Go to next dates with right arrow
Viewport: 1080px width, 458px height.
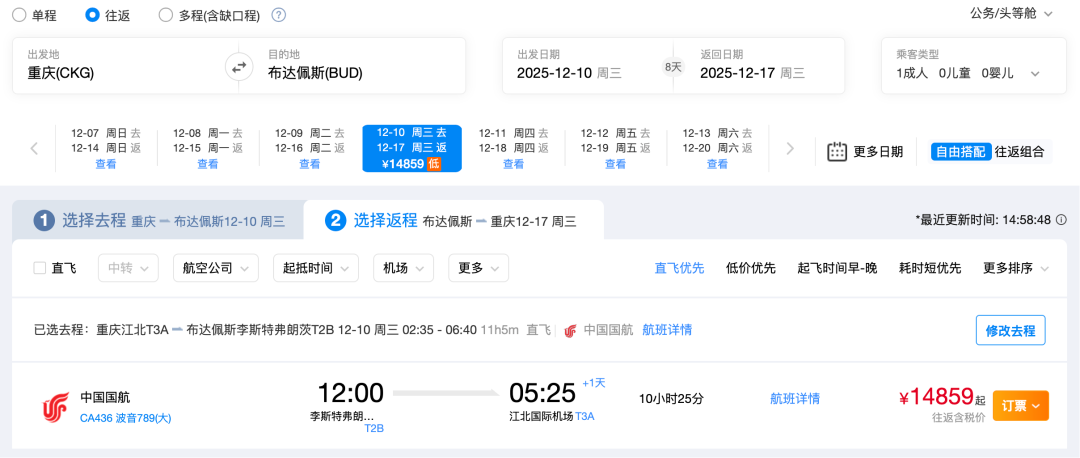pos(790,149)
